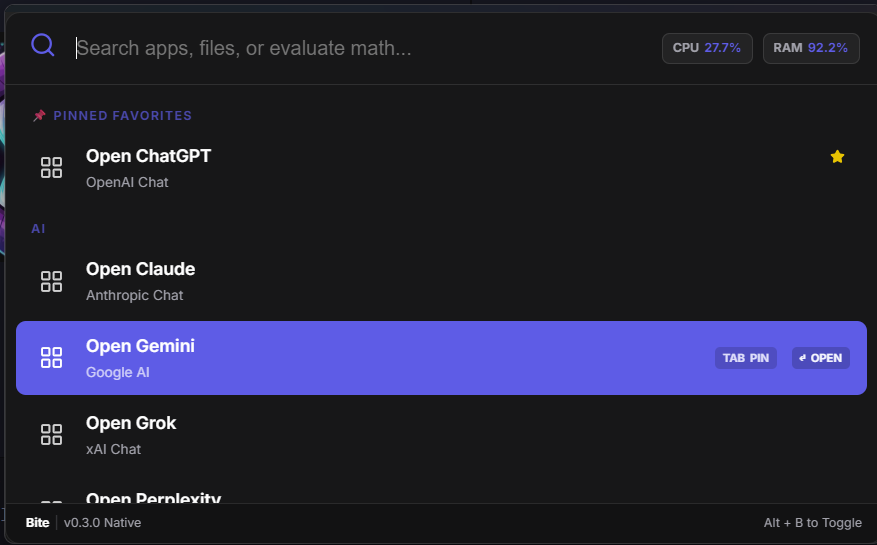The image size is (877, 545).
Task: Click the AI section header
Action: tap(38, 229)
